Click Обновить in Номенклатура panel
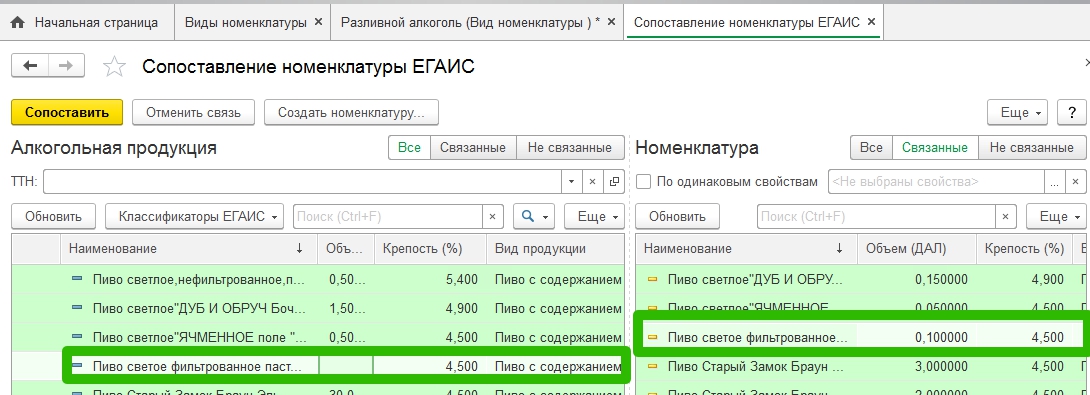1090x395 pixels. (677, 216)
